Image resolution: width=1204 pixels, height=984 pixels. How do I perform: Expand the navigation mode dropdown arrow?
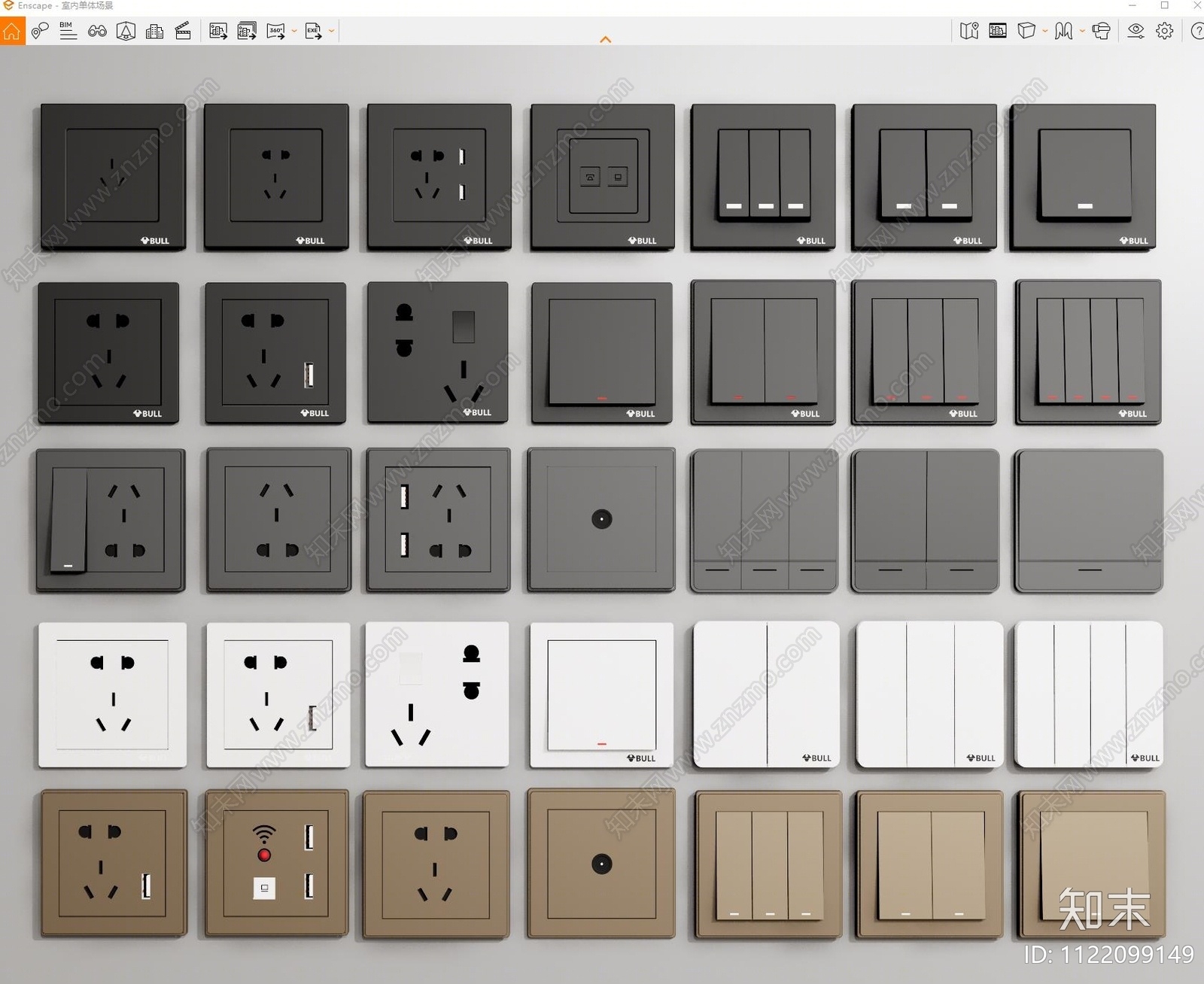pyautogui.click(x=1082, y=32)
